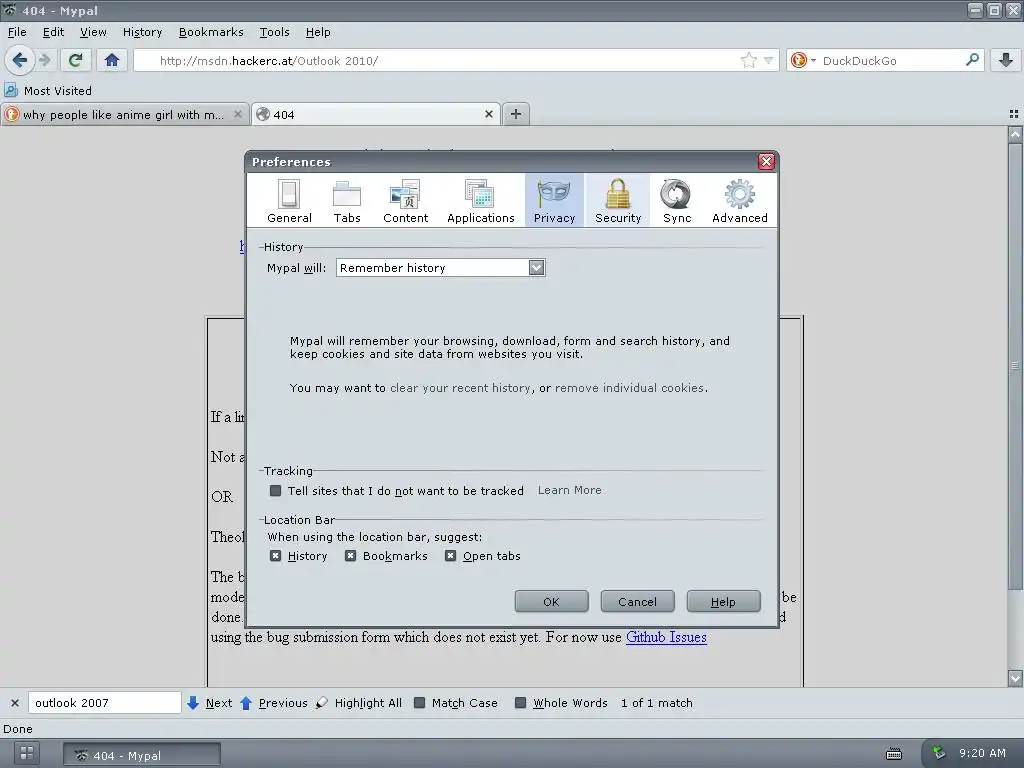Click Cancel in Preferences dialog

[x=637, y=601]
